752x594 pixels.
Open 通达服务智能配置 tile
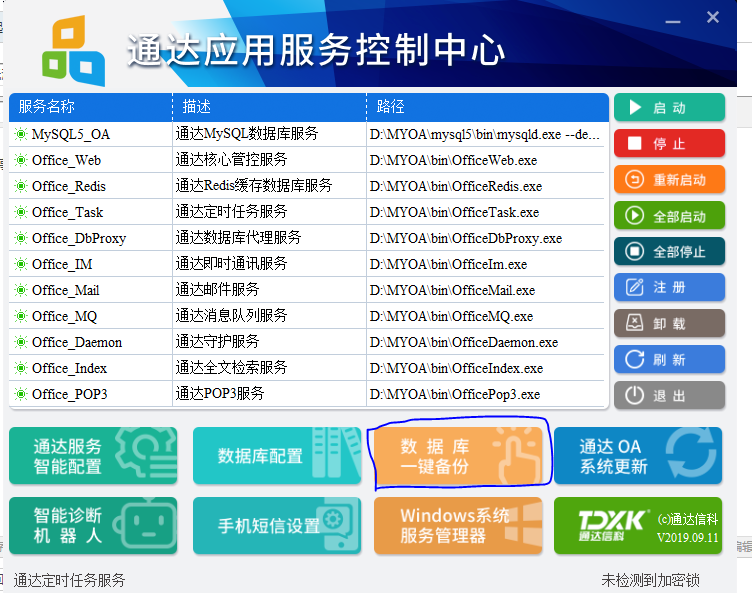point(93,456)
